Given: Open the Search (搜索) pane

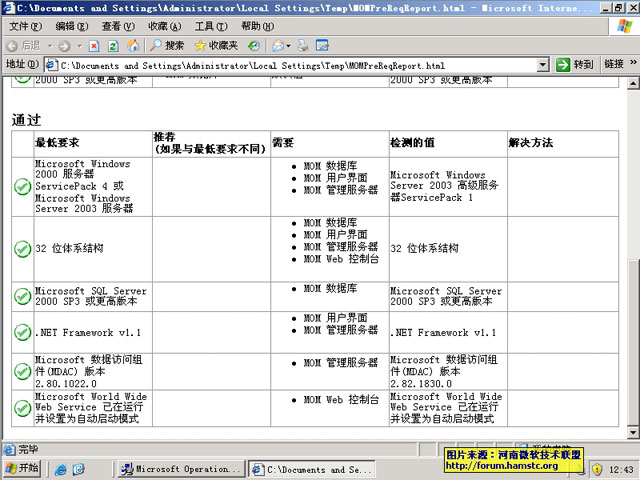Looking at the screenshot, I should 167,46.
